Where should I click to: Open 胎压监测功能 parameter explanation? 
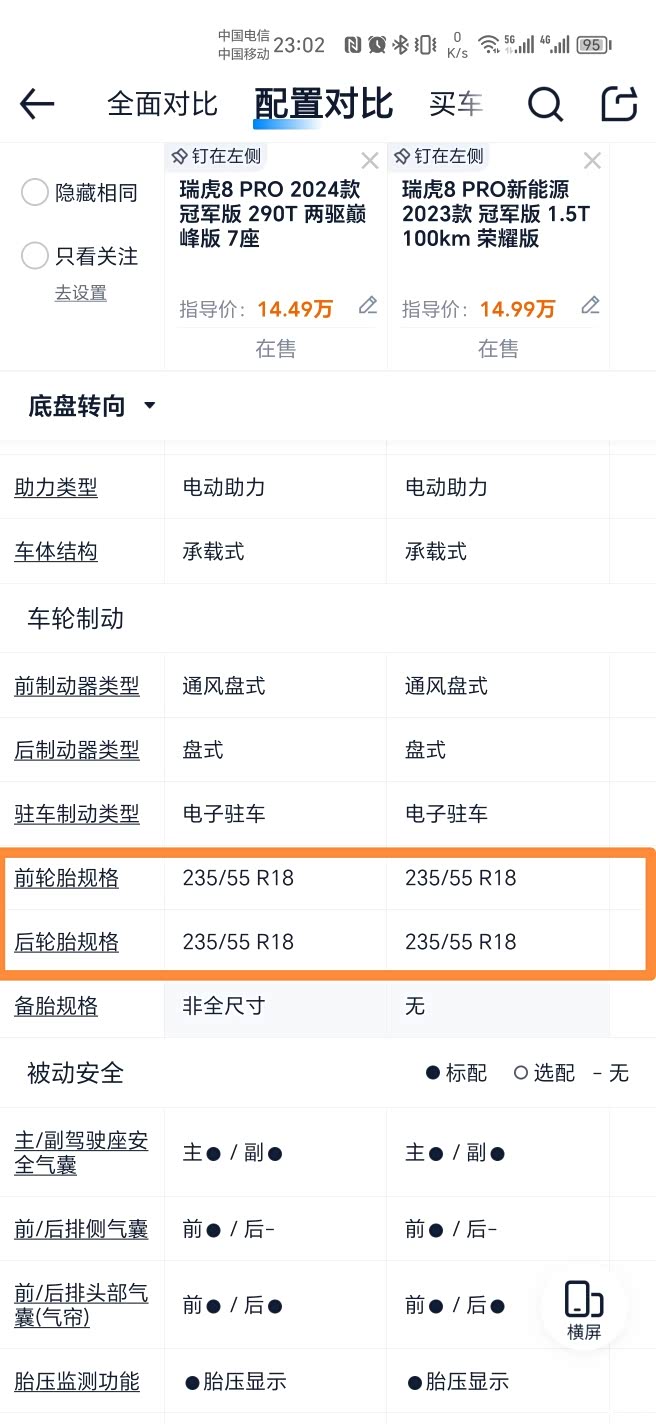tap(77, 1382)
